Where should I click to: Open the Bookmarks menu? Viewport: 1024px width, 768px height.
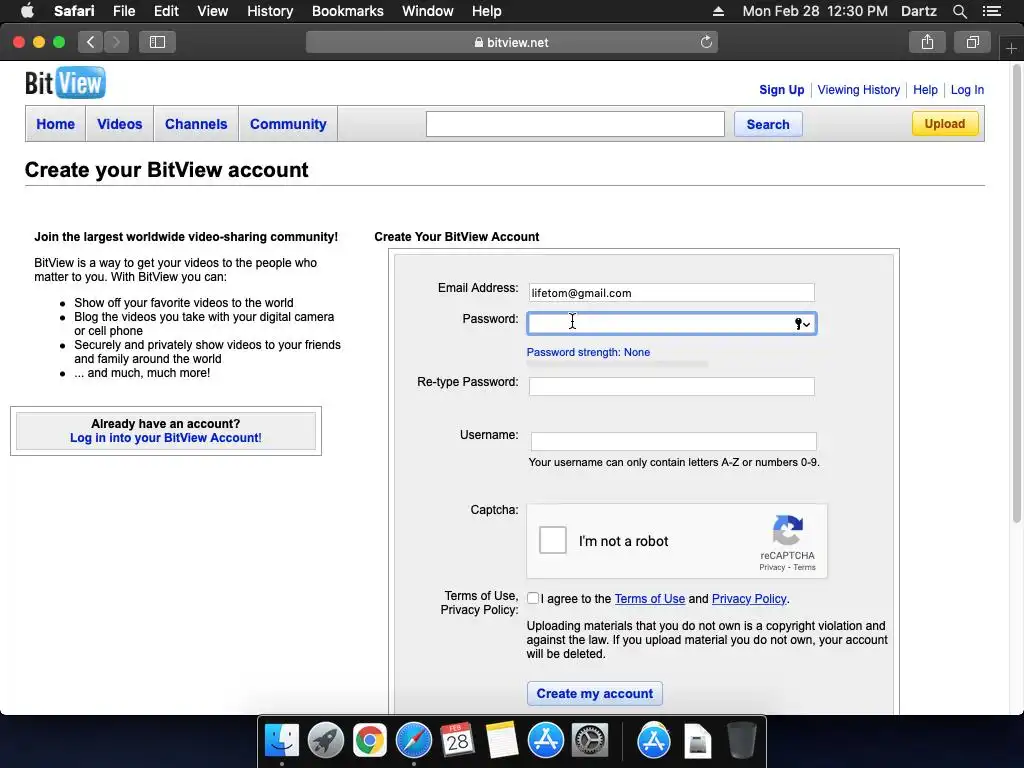click(347, 11)
